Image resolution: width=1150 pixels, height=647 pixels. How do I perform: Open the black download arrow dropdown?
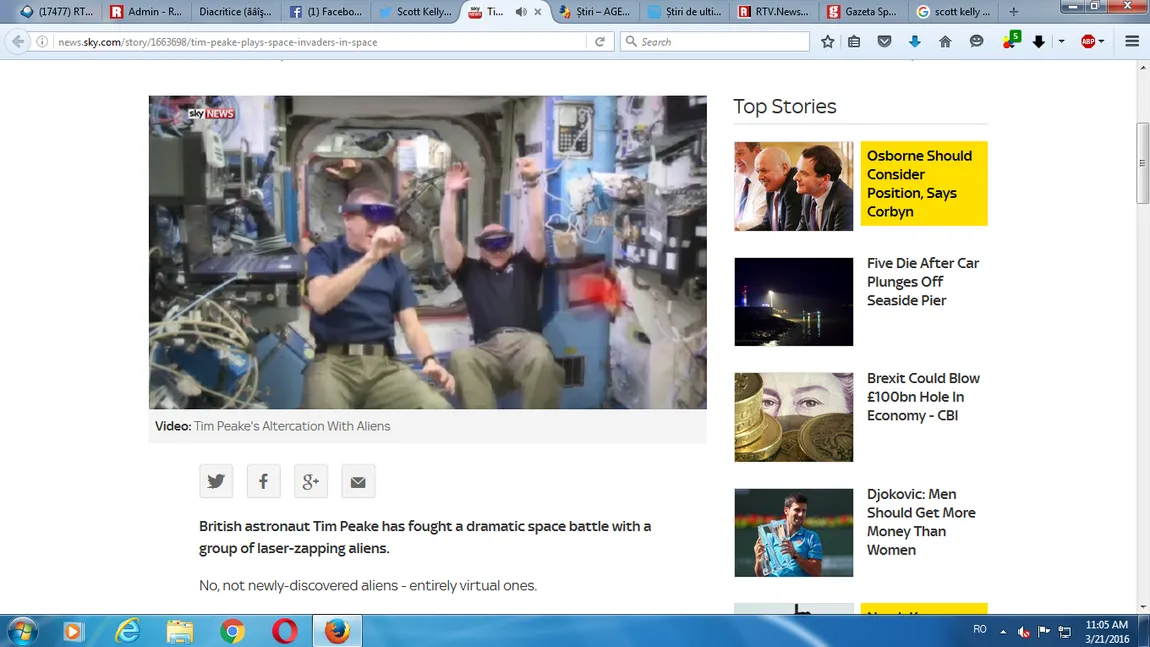(x=1061, y=42)
